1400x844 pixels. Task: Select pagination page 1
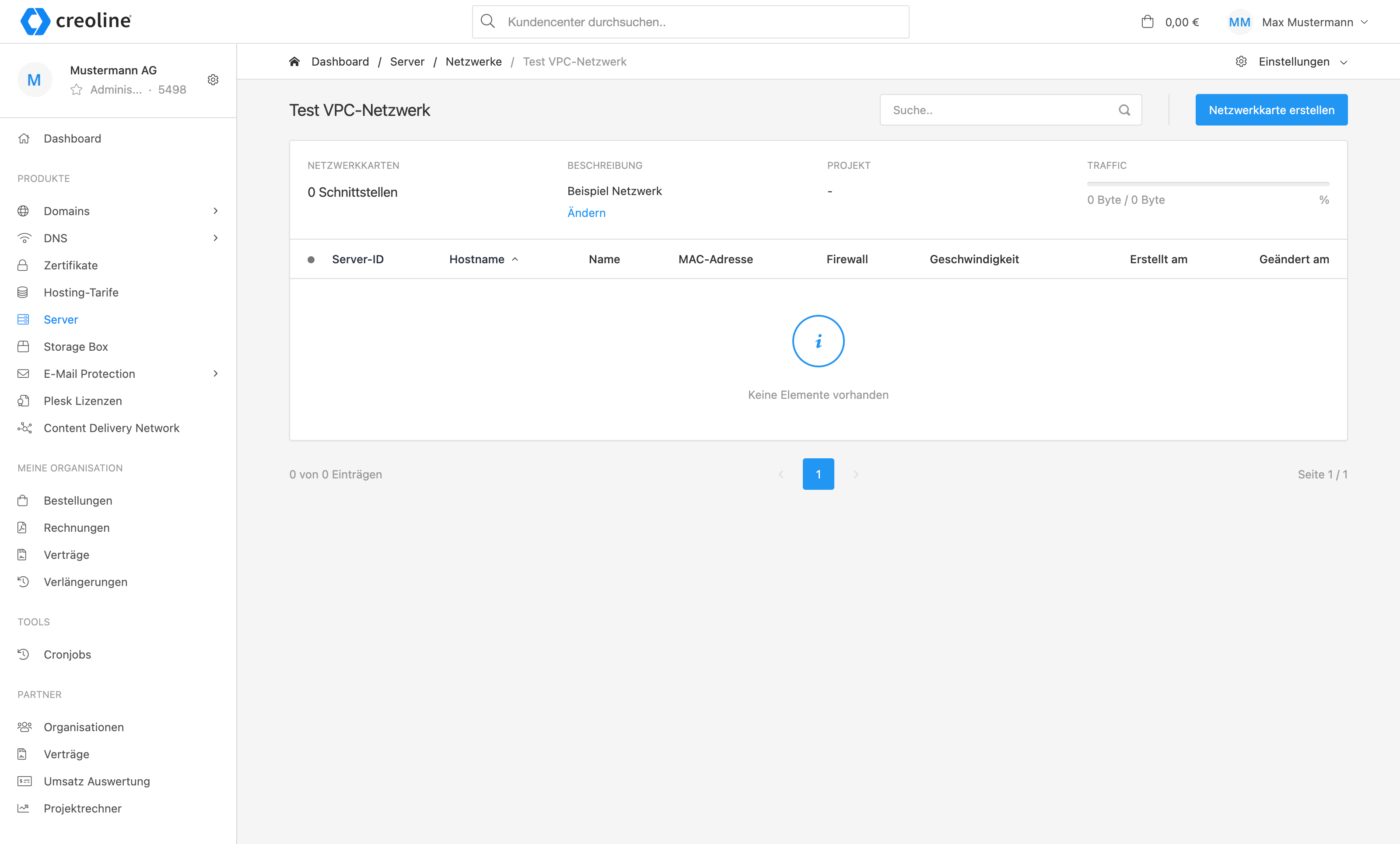pos(818,474)
